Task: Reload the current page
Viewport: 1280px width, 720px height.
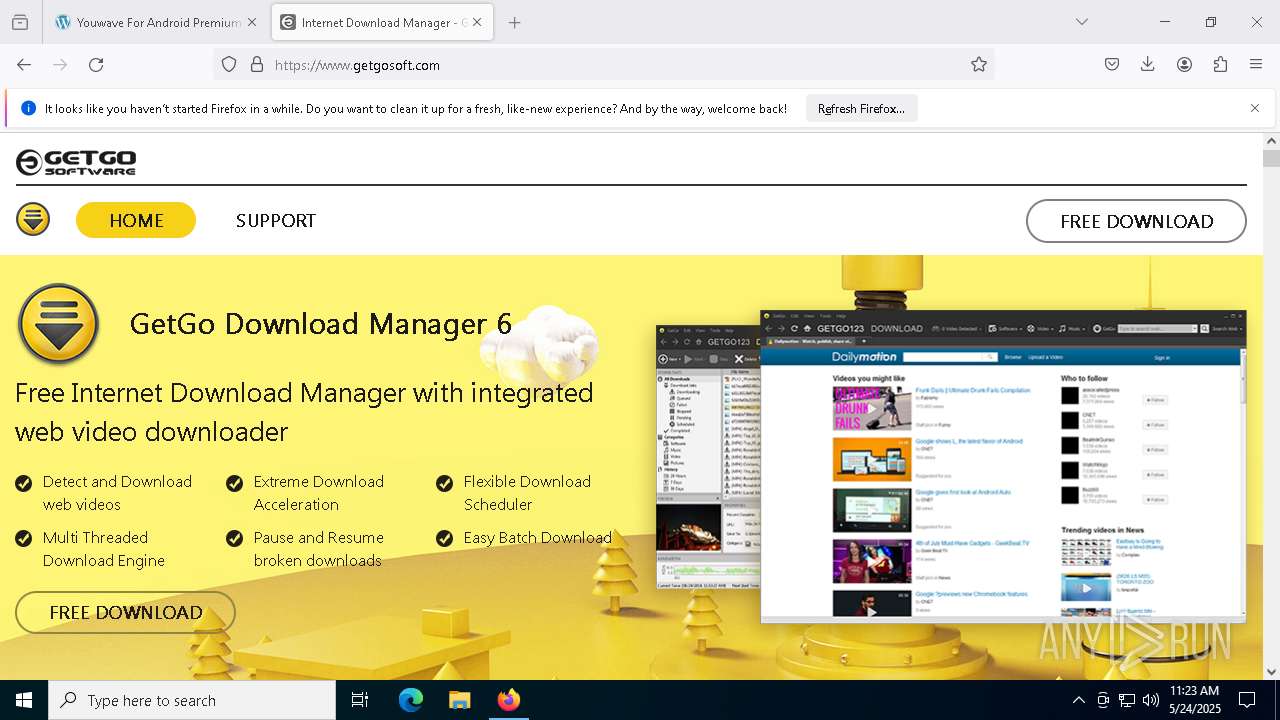Action: [x=96, y=64]
